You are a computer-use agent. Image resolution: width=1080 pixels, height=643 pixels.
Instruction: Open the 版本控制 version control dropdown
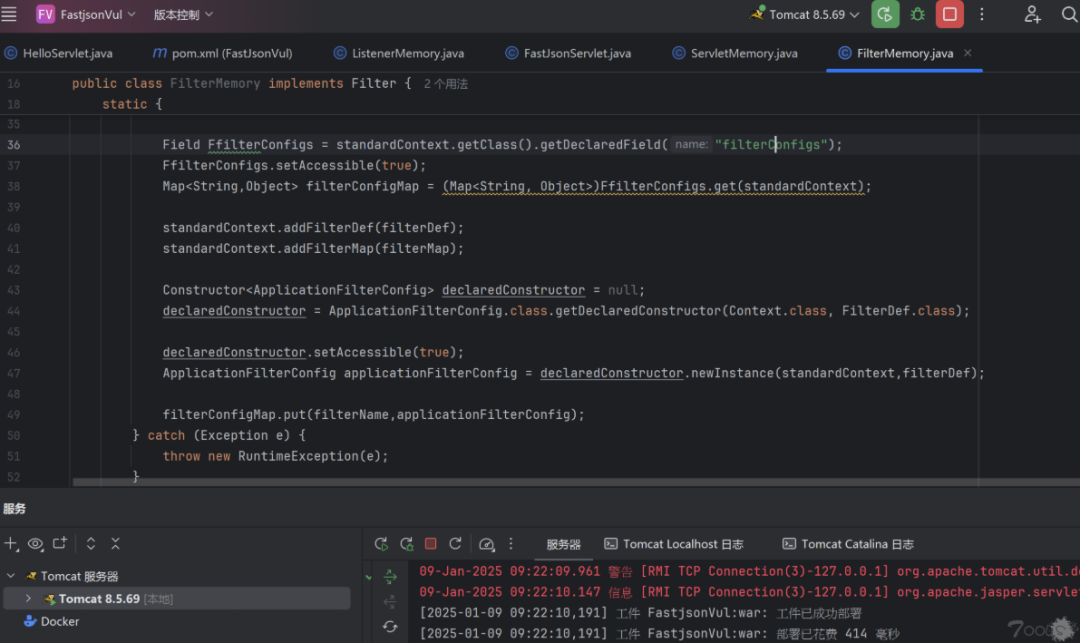click(x=183, y=14)
